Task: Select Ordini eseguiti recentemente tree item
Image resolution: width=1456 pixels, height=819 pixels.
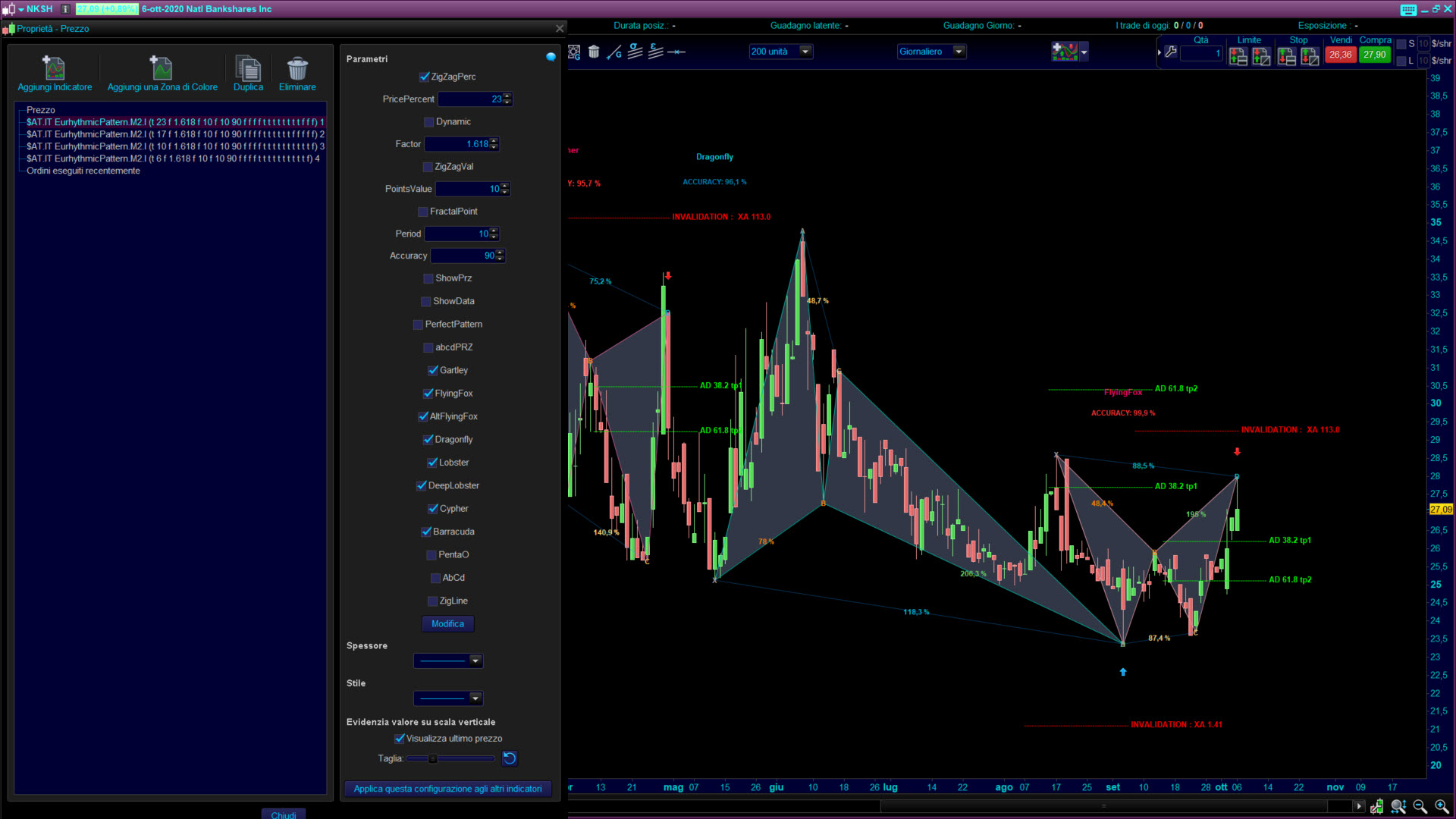Action: [x=83, y=171]
